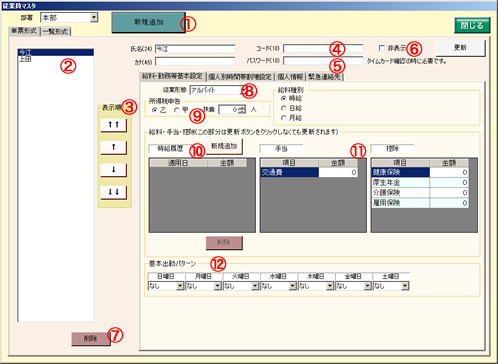Move employee down one with single down arrow
This screenshot has height=364, width=498.
pyautogui.click(x=114, y=170)
